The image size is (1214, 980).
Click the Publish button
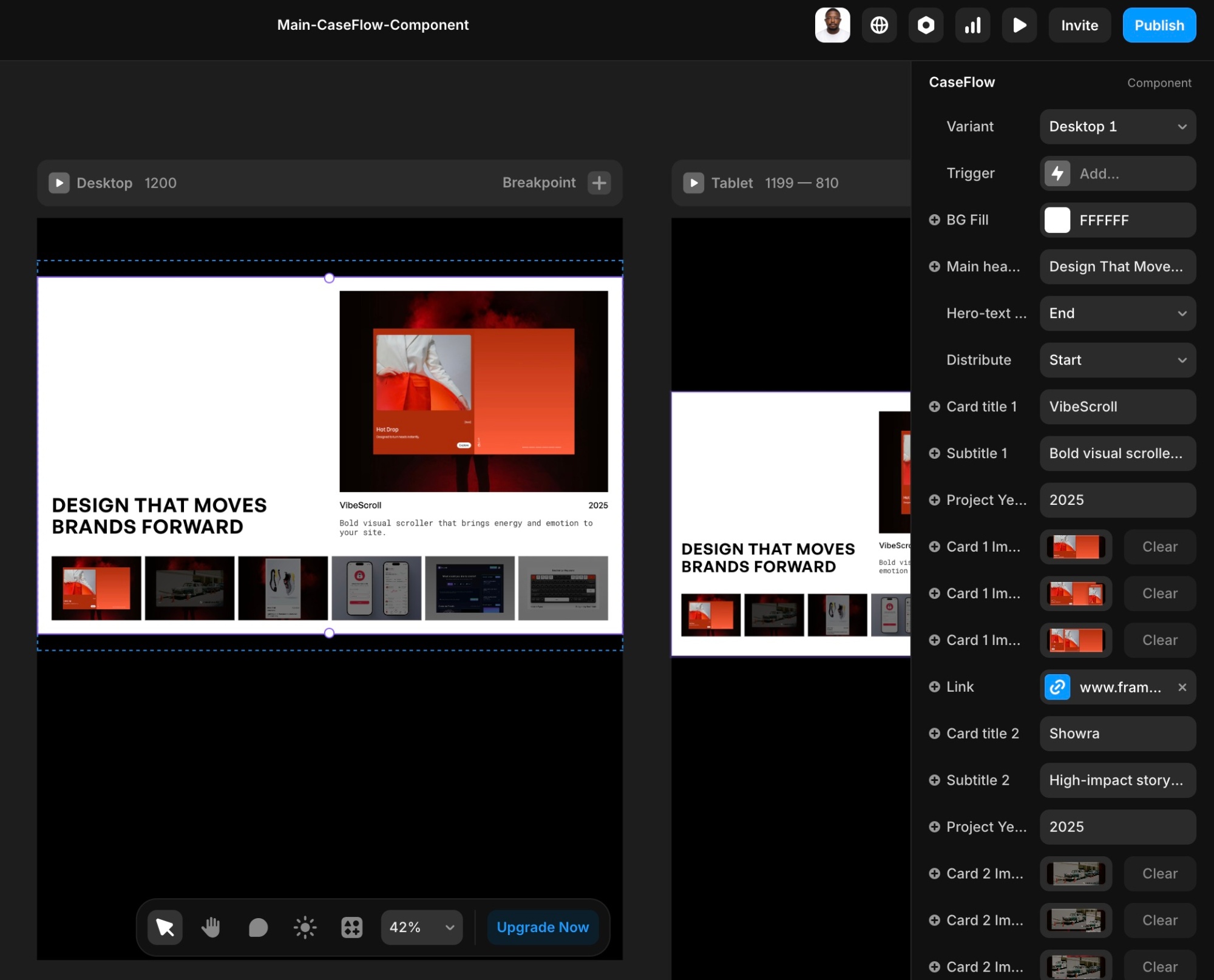click(1159, 25)
